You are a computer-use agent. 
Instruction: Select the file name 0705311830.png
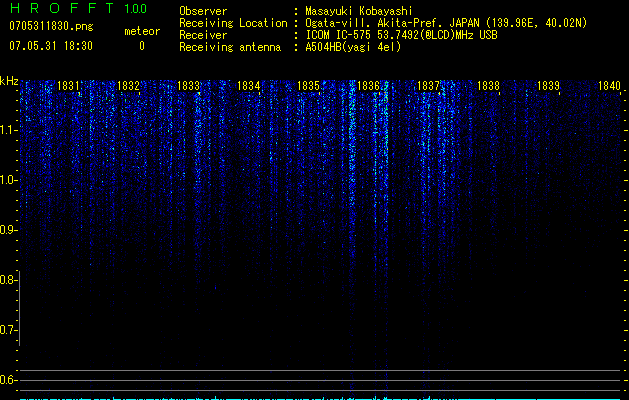tap(51, 26)
